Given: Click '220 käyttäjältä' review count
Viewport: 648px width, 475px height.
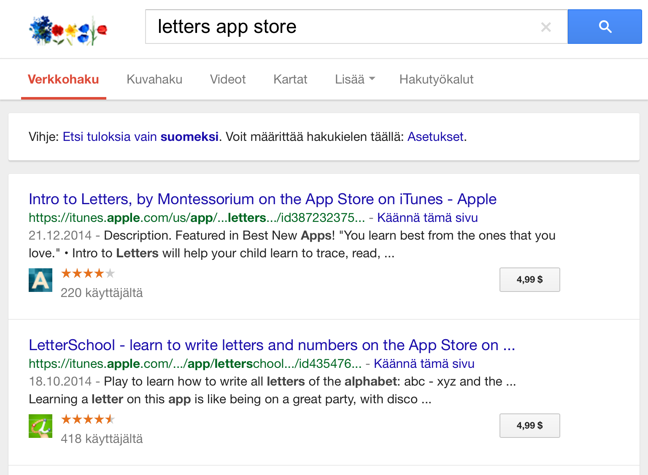Looking at the screenshot, I should click(x=102, y=293).
